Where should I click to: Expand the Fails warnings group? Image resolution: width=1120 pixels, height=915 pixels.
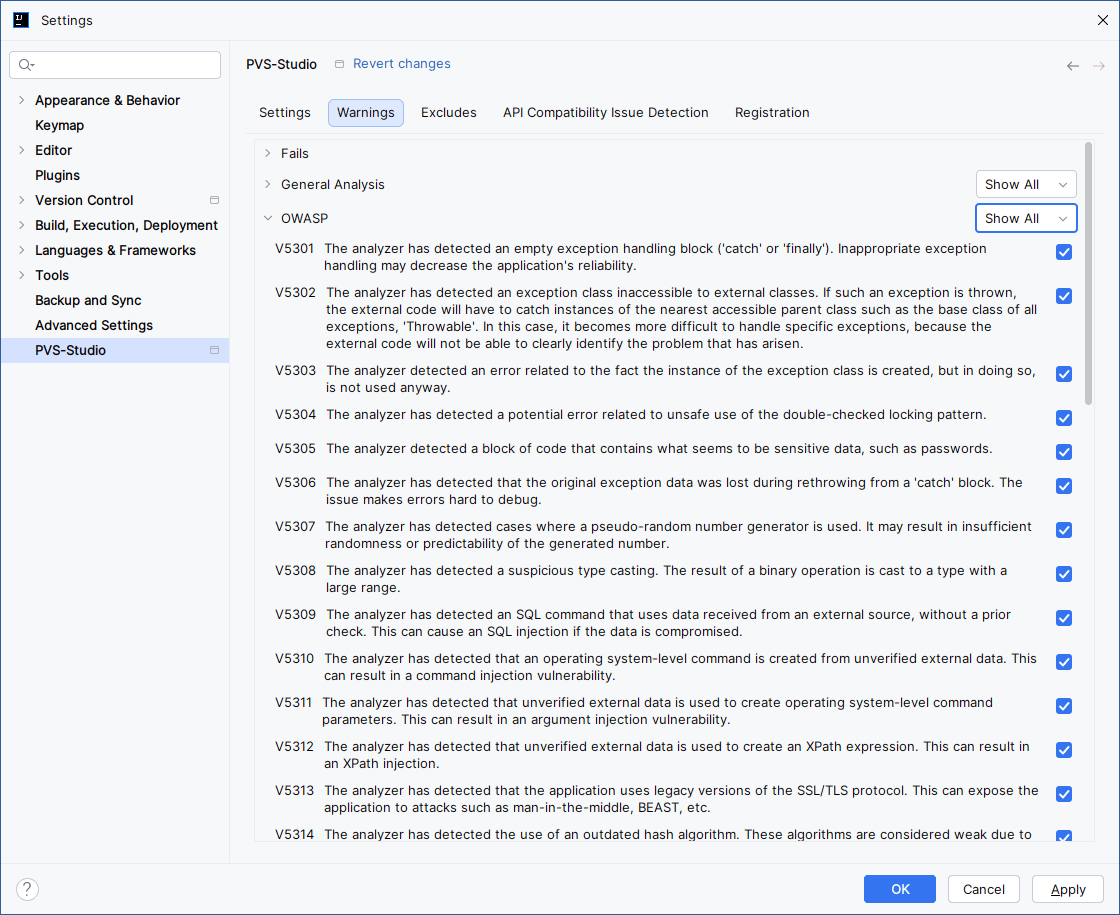[x=267, y=153]
